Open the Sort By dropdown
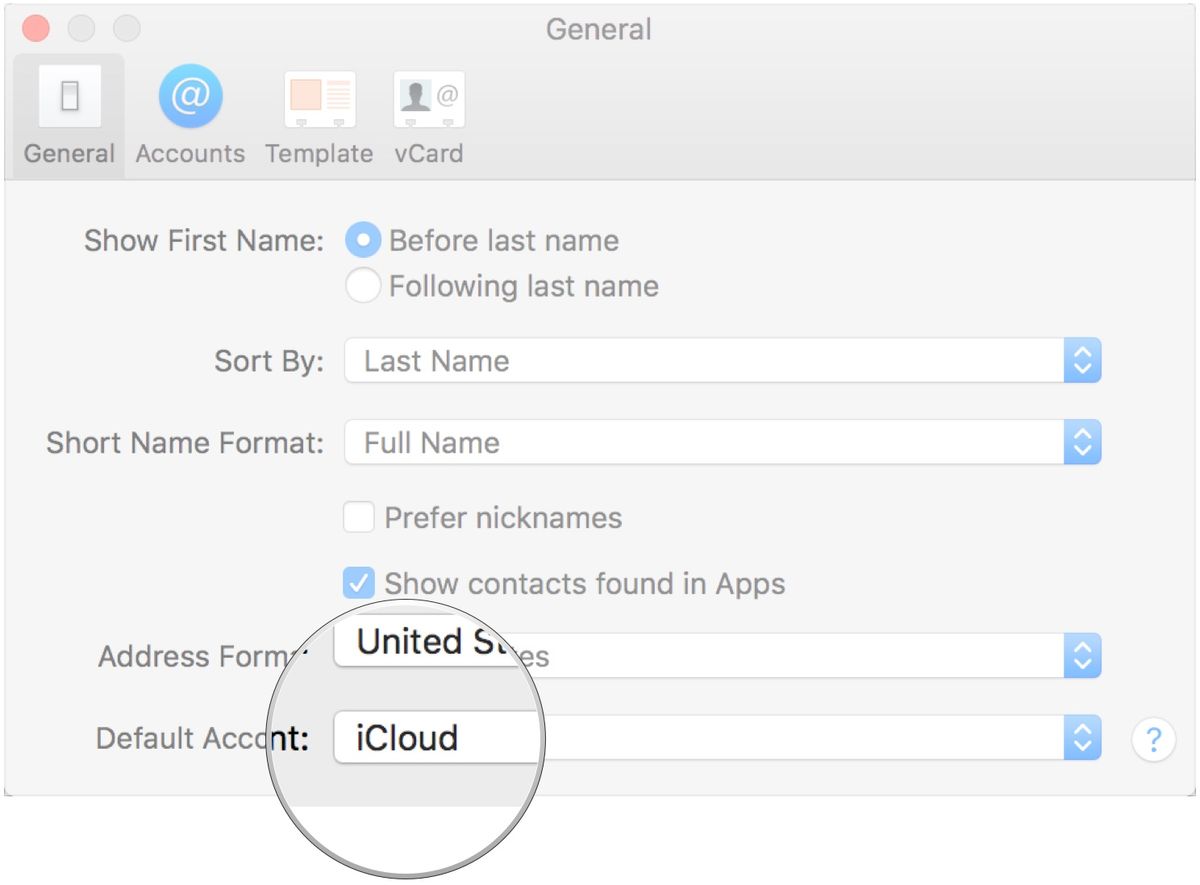Image resolution: width=1200 pixels, height=885 pixels. pos(720,361)
